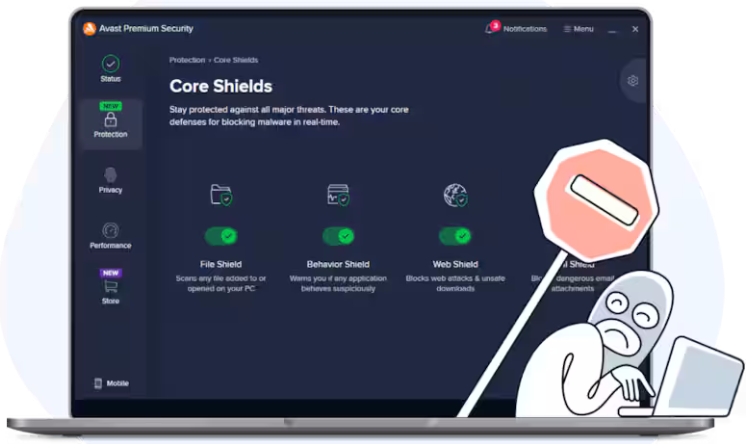
Task: Click the Behavior Shield window icon
Action: [338, 195]
